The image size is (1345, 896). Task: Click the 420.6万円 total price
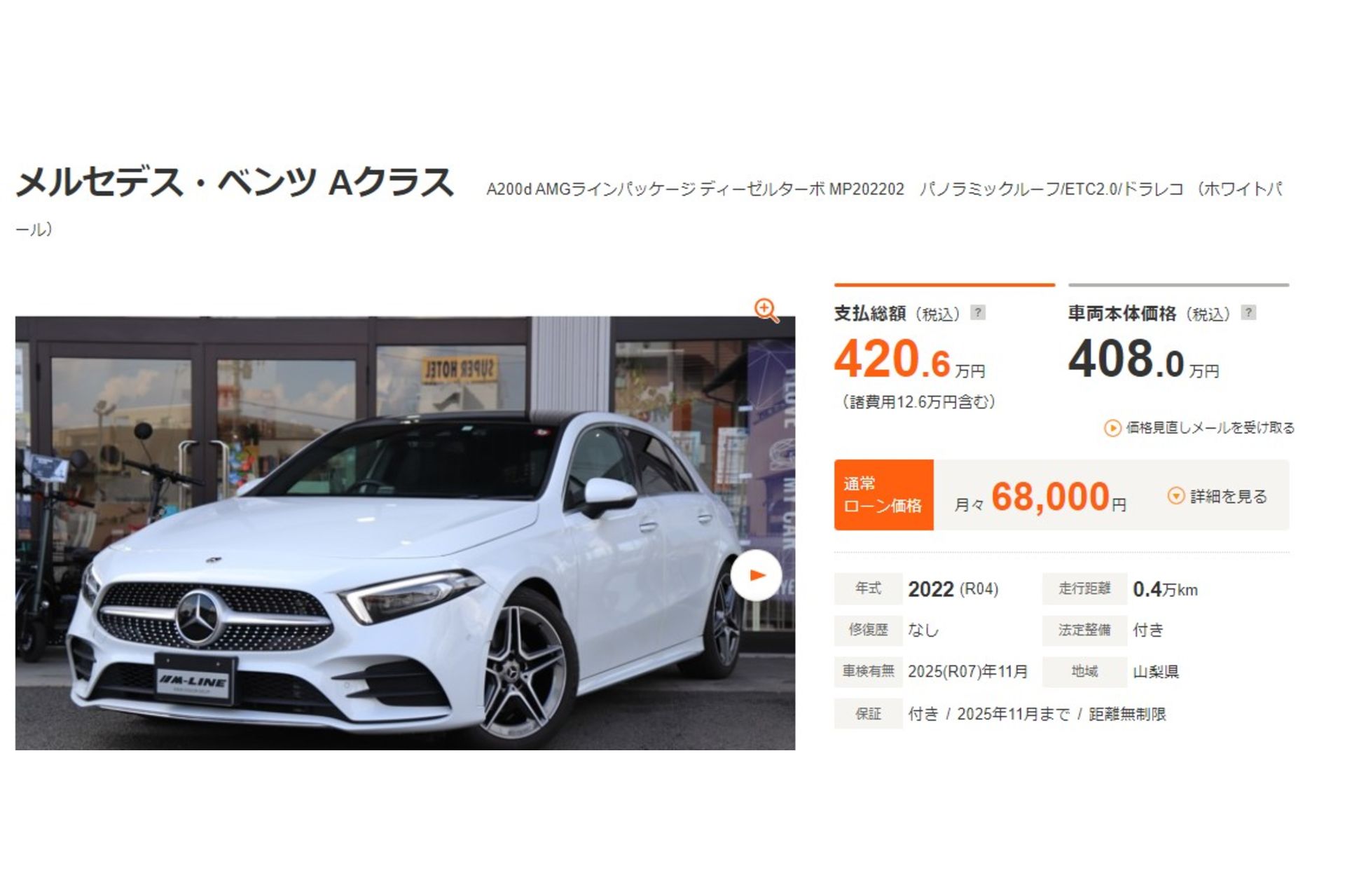coord(909,359)
